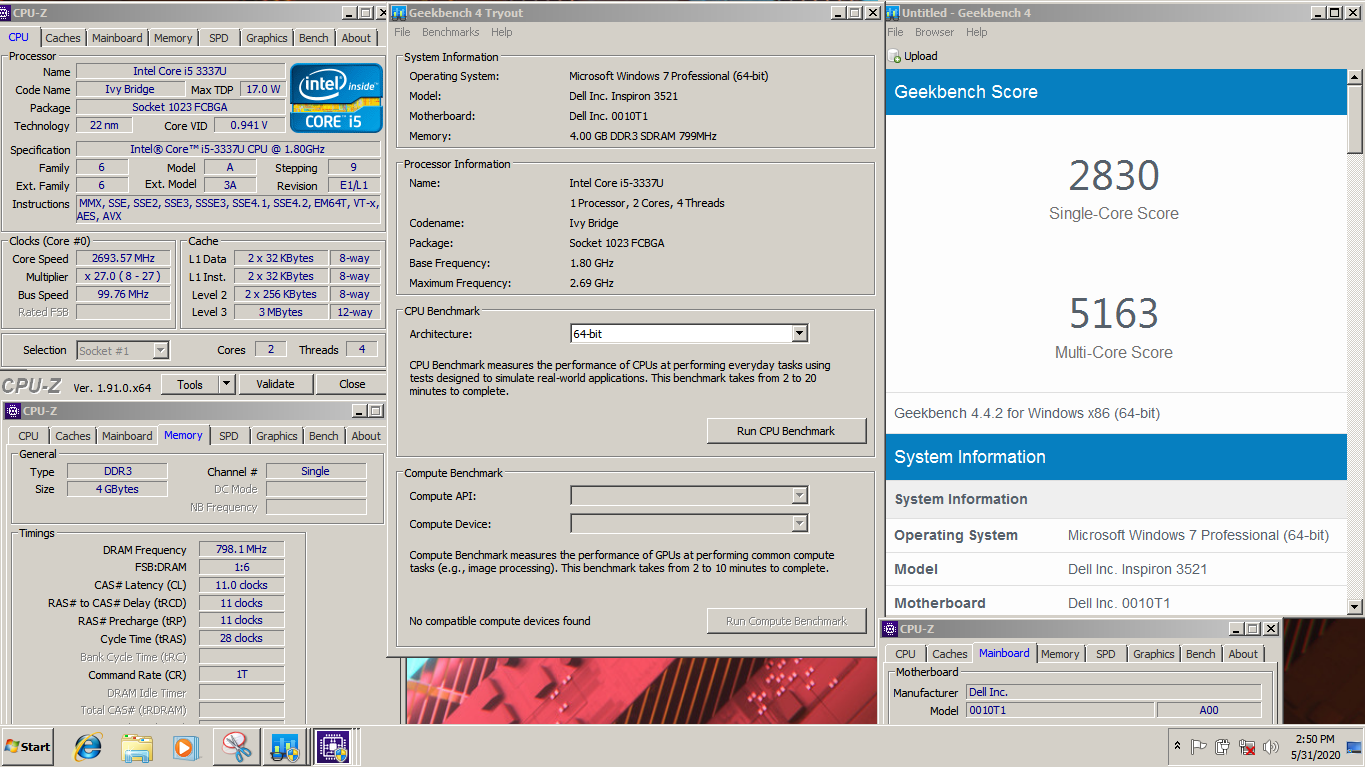
Task: Open the Benchmarks menu
Action: (450, 32)
